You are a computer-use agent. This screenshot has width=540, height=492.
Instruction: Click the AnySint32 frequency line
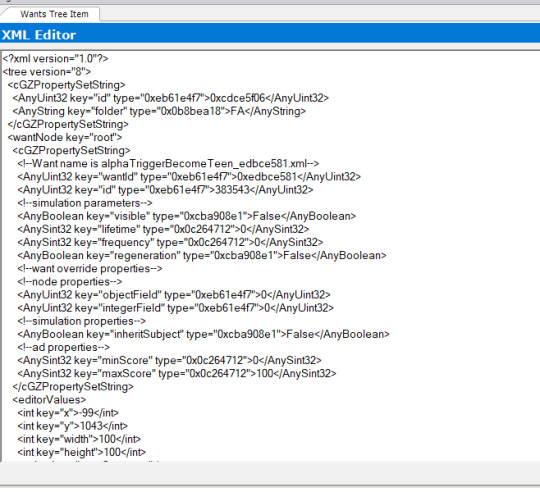click(x=170, y=242)
